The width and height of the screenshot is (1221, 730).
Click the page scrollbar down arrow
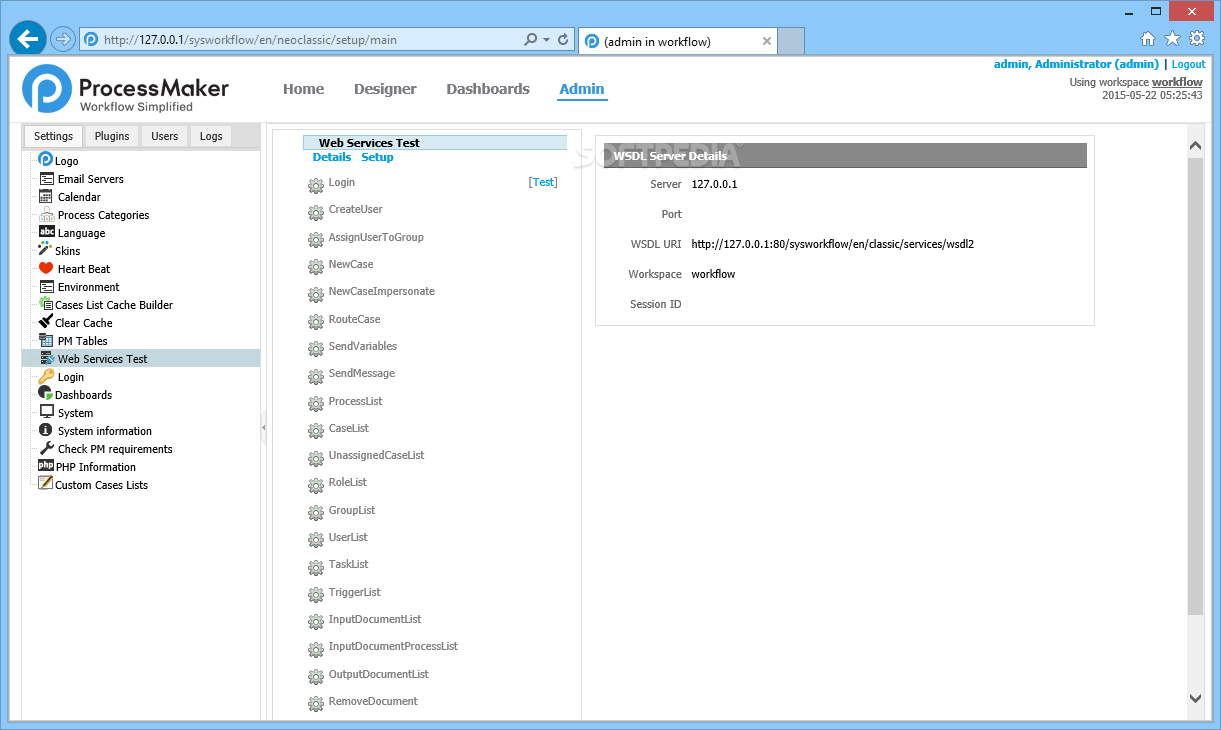tap(1195, 698)
